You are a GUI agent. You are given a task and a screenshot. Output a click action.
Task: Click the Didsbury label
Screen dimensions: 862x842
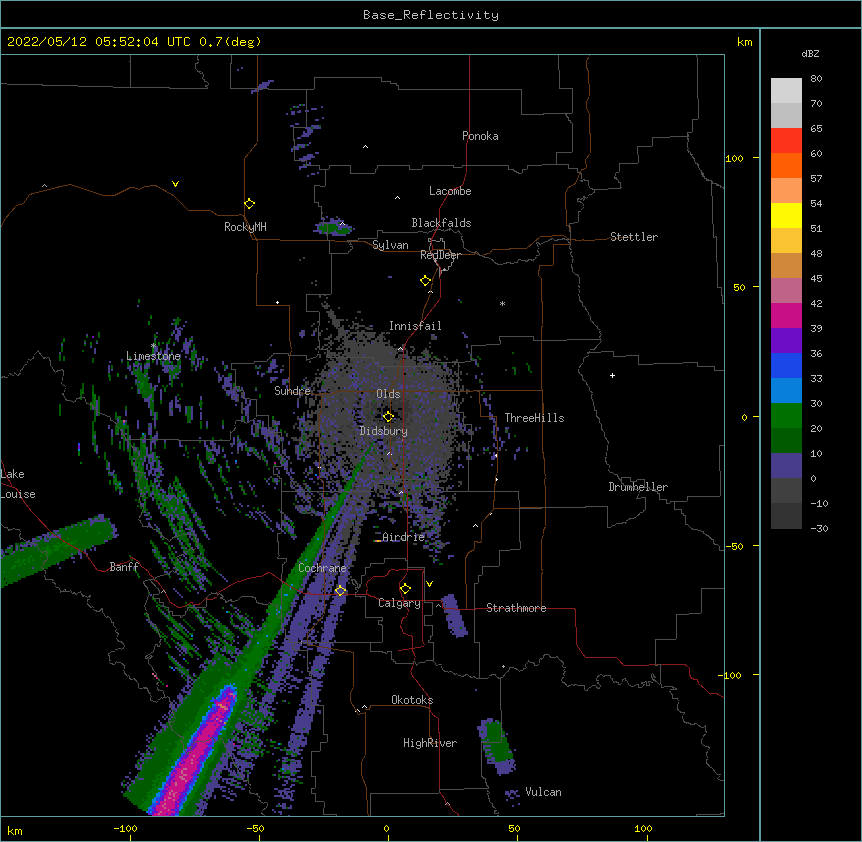click(384, 431)
